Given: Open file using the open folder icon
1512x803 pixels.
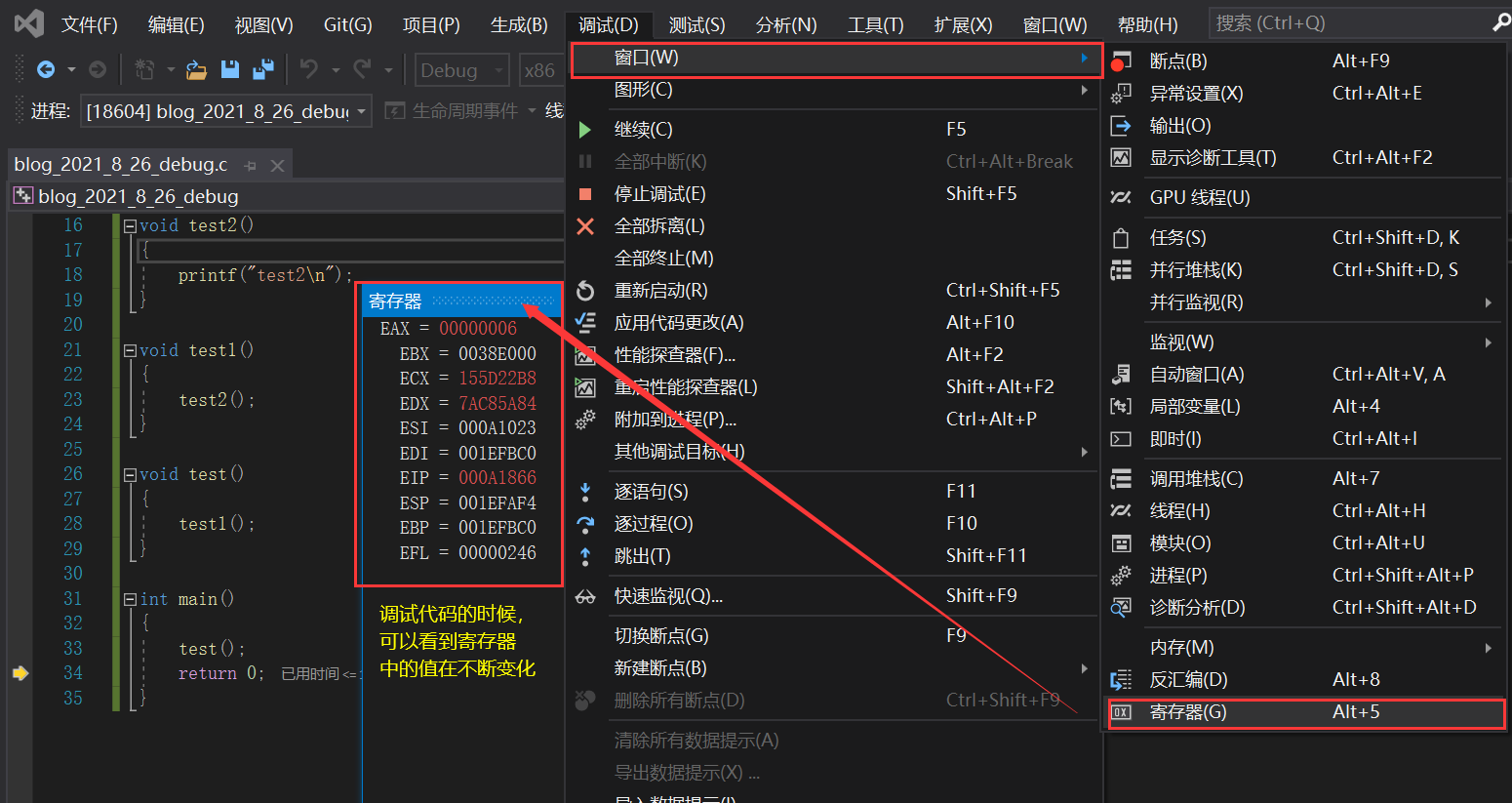Looking at the screenshot, I should (x=196, y=69).
